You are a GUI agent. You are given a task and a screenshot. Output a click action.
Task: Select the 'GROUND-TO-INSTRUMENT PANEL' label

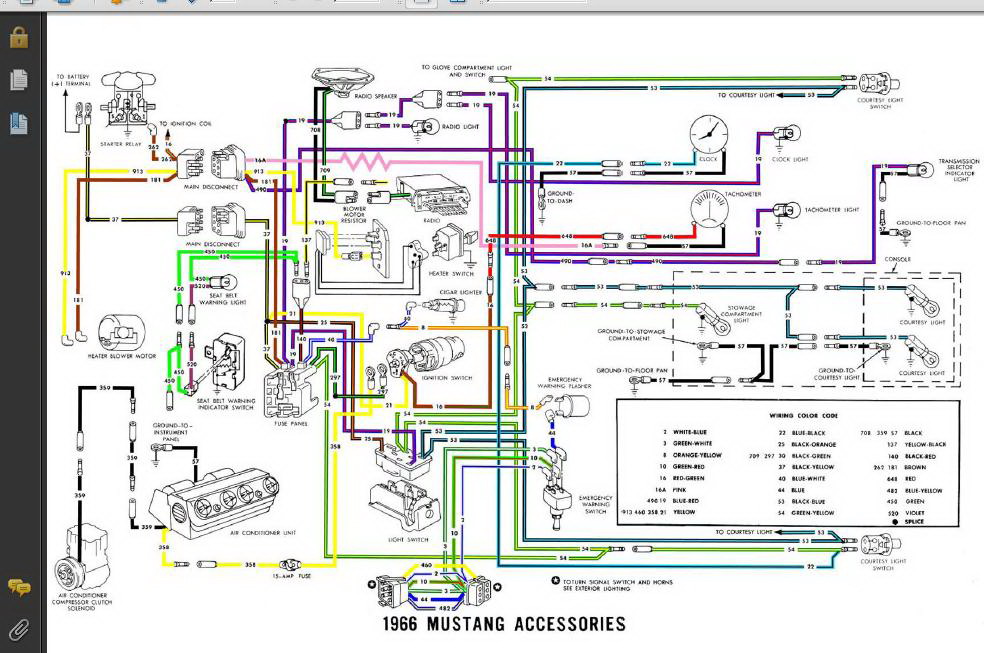(x=171, y=432)
